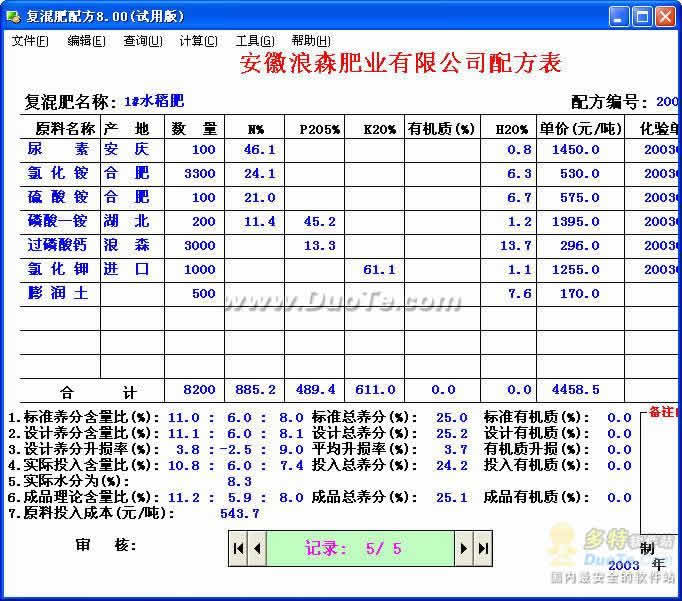Open the 帮助(H) menu

pyautogui.click(x=311, y=41)
